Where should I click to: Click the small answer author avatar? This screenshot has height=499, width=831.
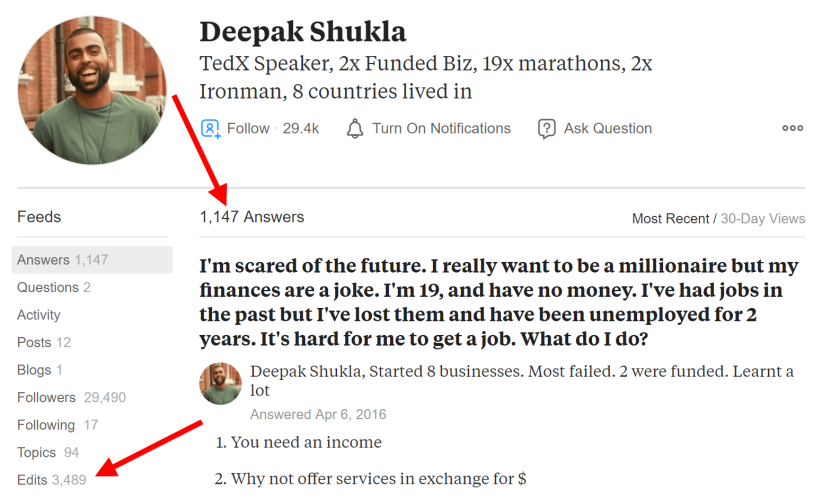coord(220,384)
